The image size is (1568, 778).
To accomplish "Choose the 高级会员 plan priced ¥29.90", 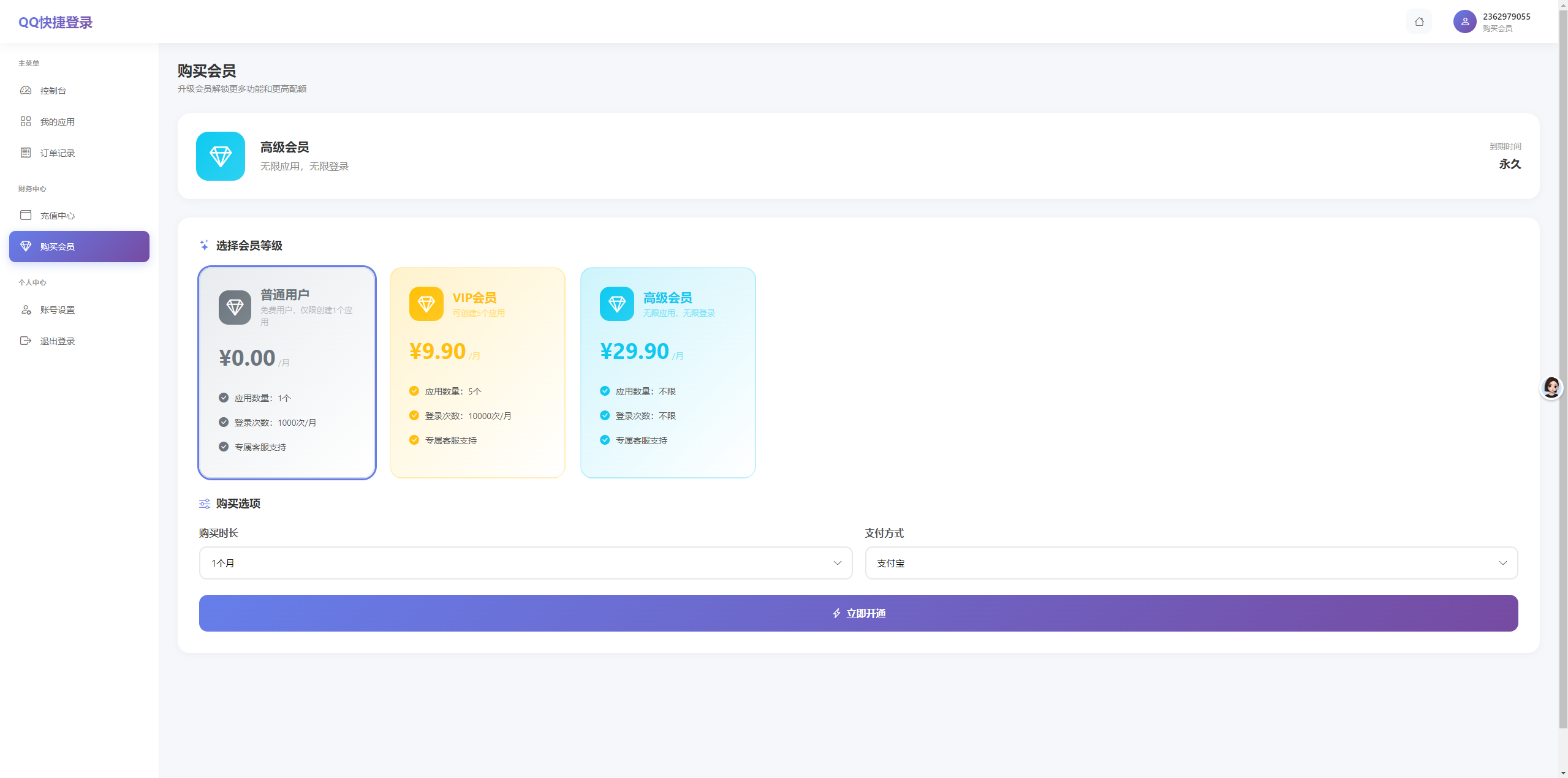I will pos(668,372).
